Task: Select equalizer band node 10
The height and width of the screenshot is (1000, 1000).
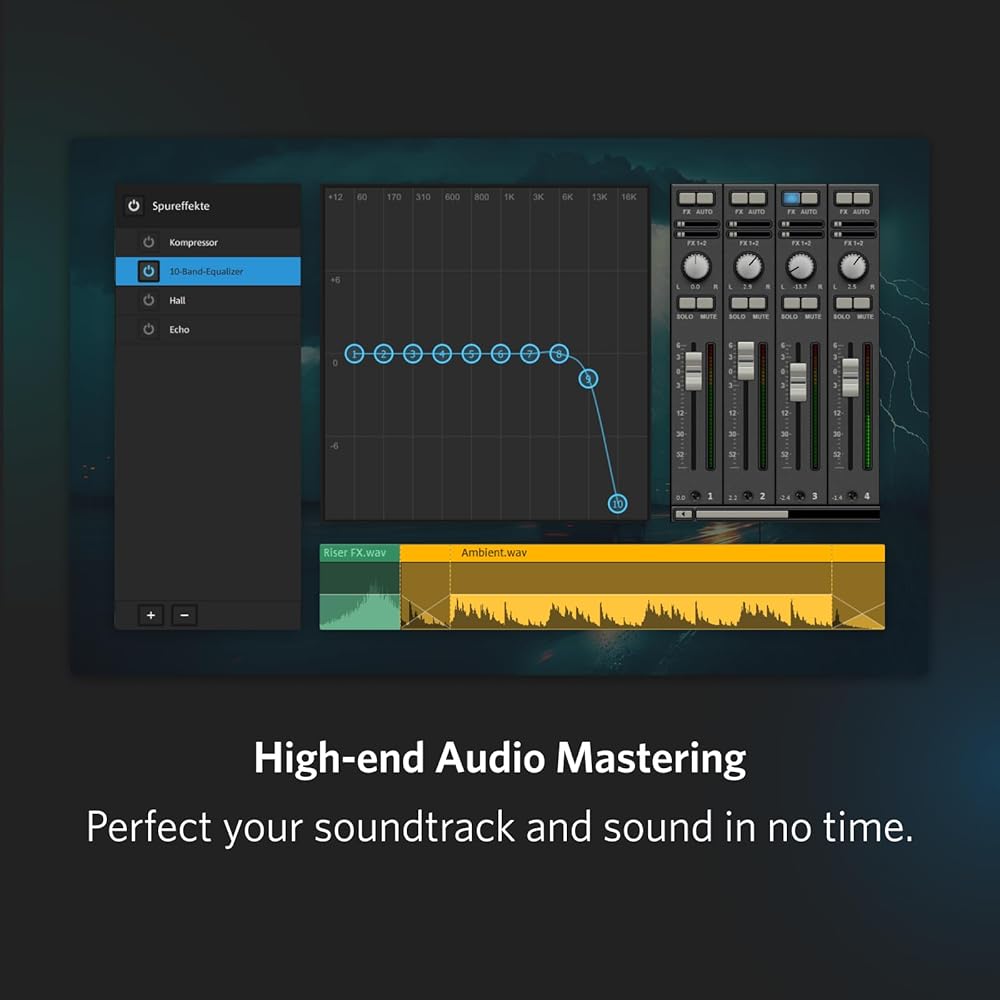Action: point(618,504)
